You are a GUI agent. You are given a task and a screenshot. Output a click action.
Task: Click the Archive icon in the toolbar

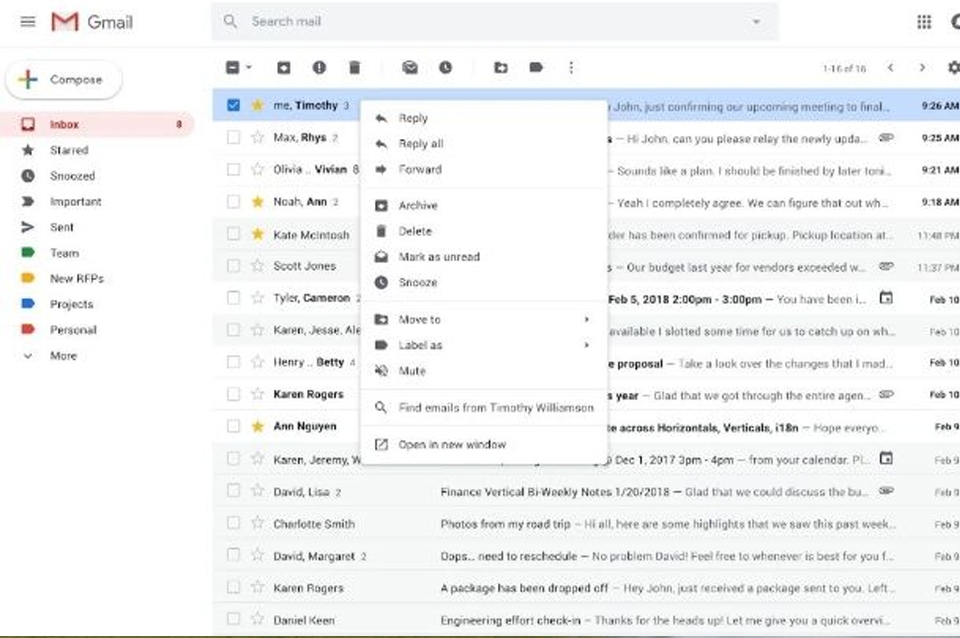(x=283, y=68)
